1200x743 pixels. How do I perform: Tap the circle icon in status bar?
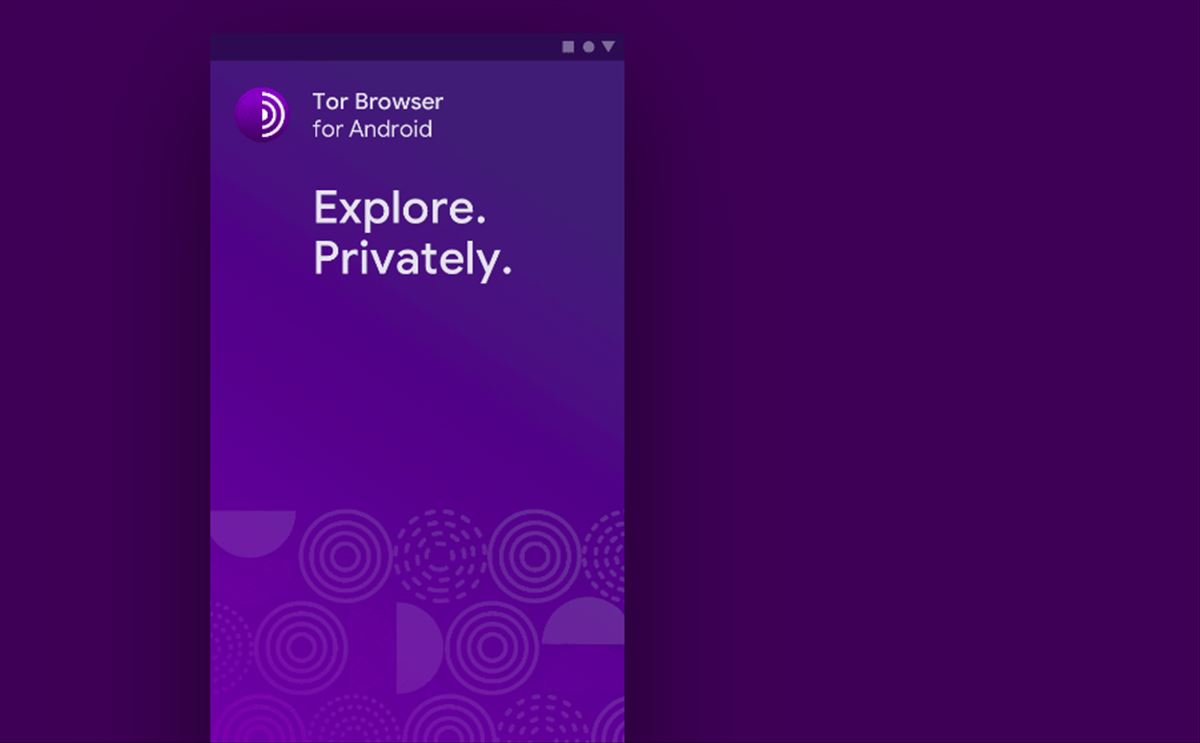pos(588,47)
